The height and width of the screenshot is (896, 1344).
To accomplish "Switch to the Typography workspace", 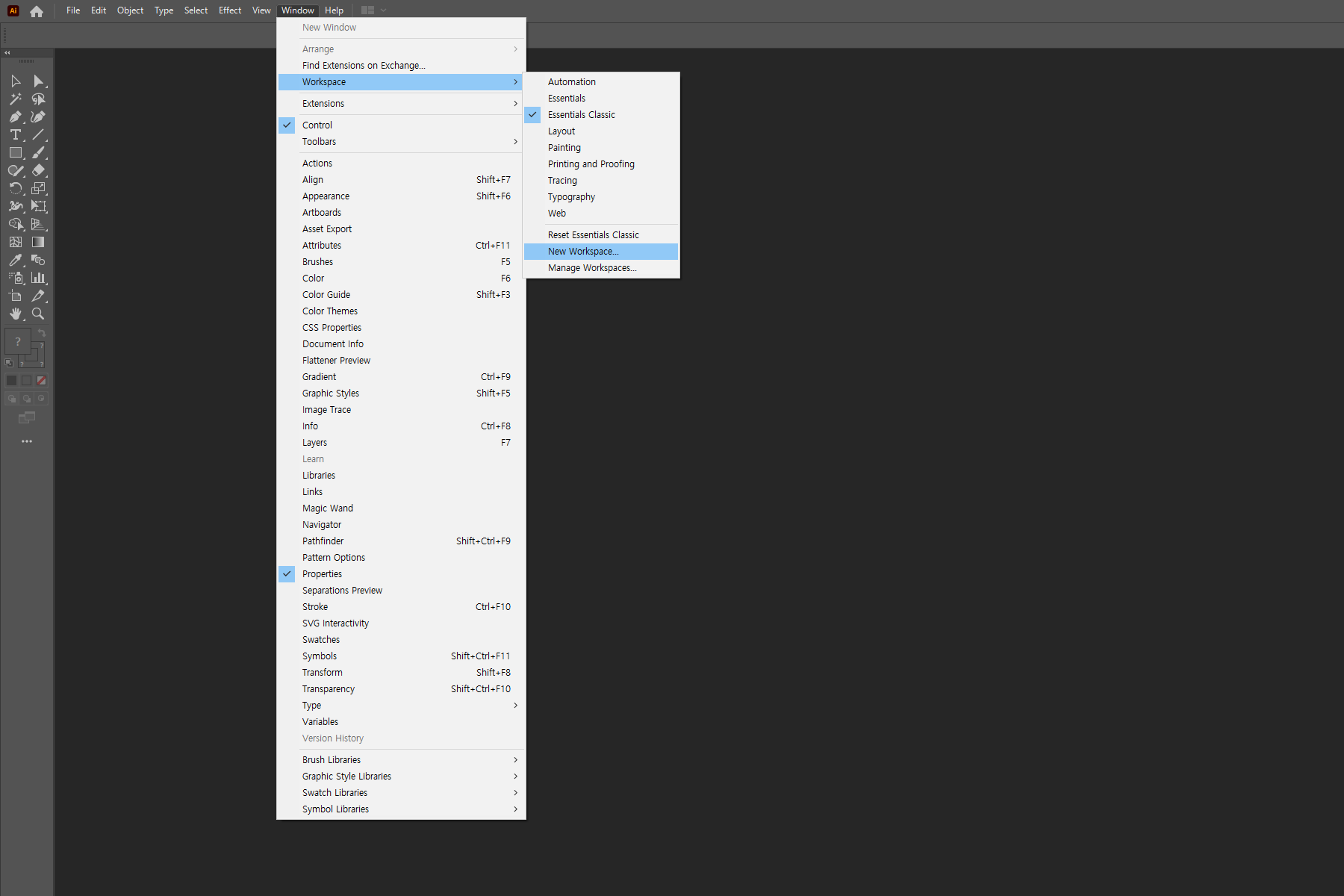I will (x=601, y=197).
